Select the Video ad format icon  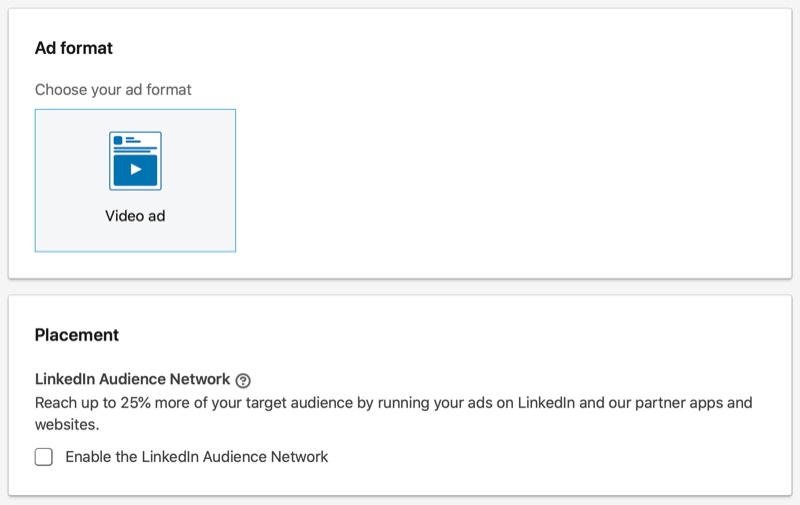pyautogui.click(x=135, y=161)
